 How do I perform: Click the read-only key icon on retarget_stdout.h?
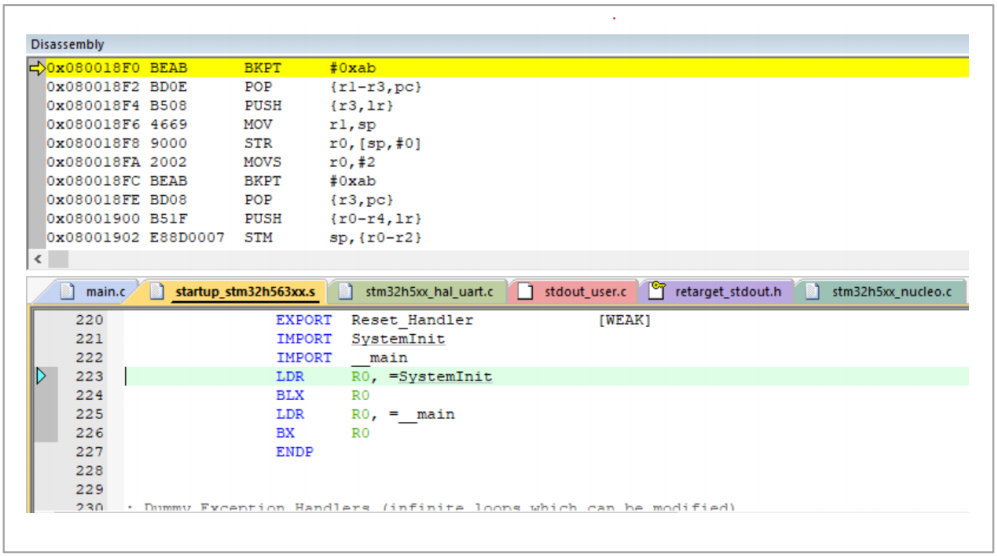[657, 291]
